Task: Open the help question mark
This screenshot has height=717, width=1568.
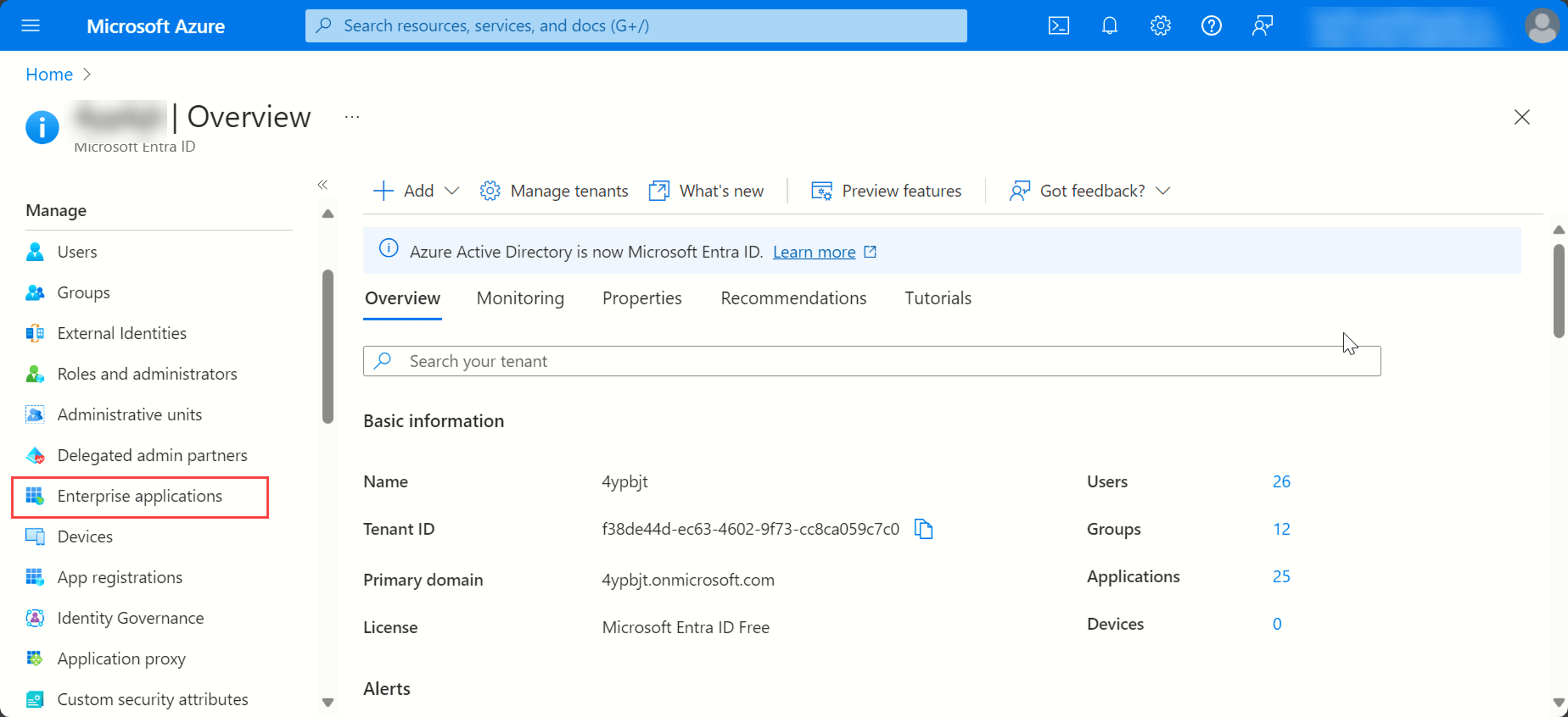Action: (x=1211, y=26)
